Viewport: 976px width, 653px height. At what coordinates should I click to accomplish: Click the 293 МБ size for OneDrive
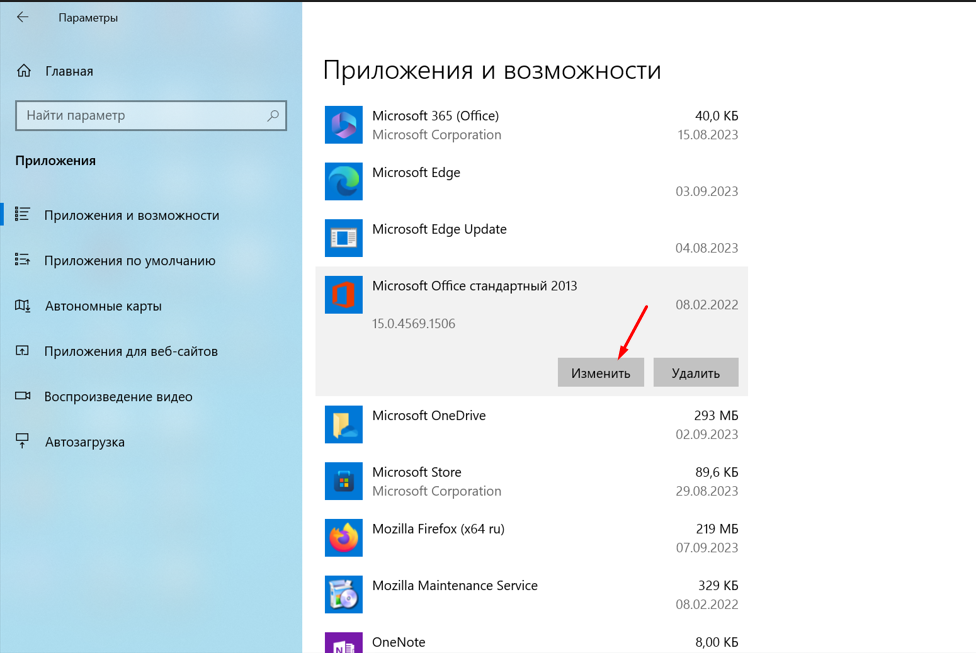pyautogui.click(x=716, y=415)
